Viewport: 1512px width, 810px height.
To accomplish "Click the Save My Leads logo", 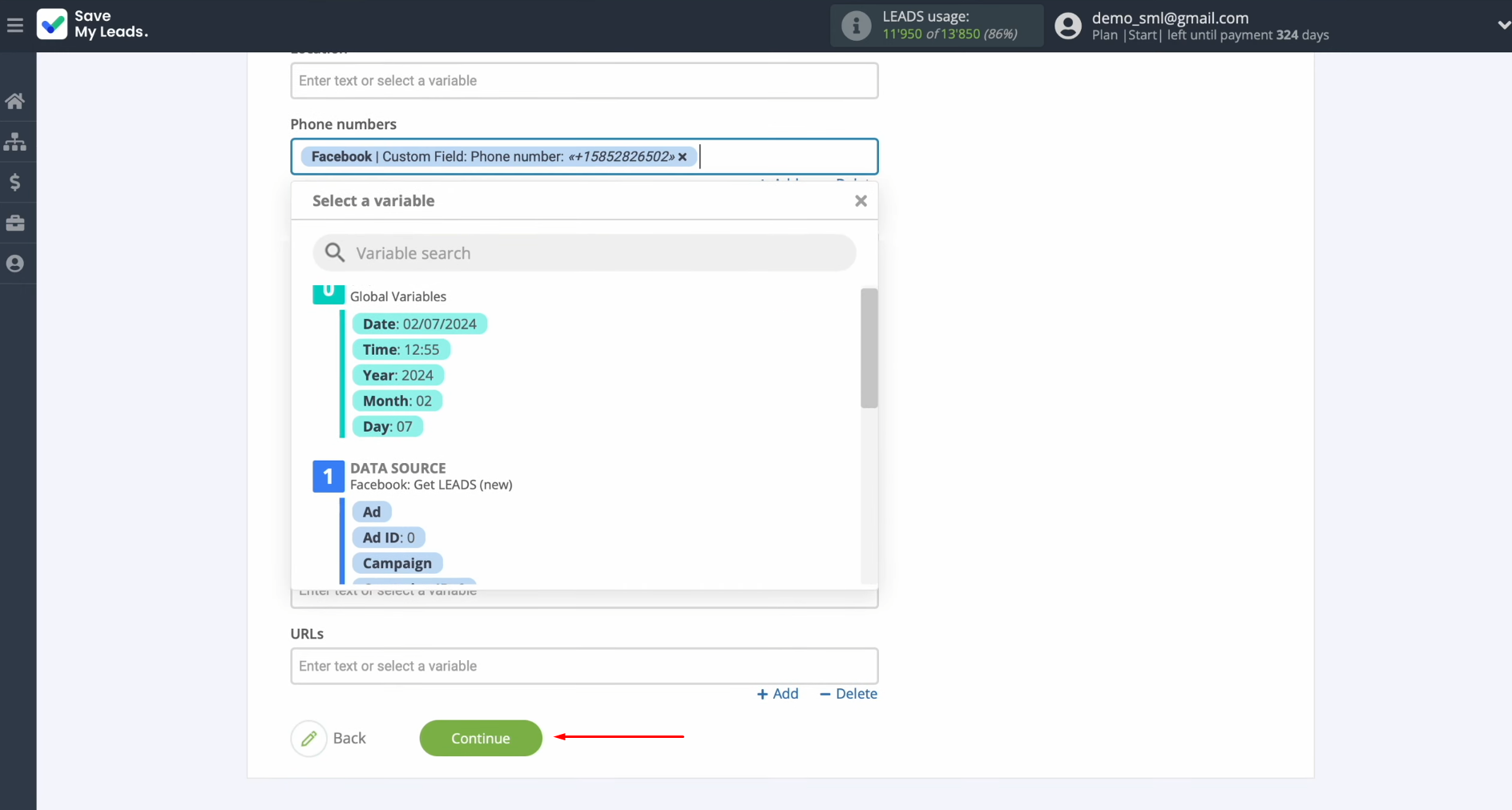I will [93, 25].
